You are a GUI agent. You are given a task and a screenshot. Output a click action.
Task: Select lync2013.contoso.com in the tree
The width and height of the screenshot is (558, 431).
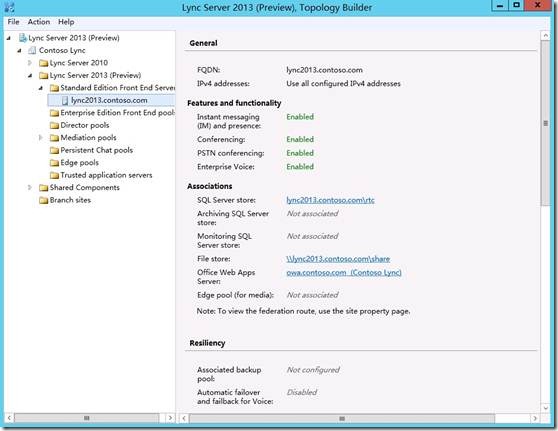point(109,100)
